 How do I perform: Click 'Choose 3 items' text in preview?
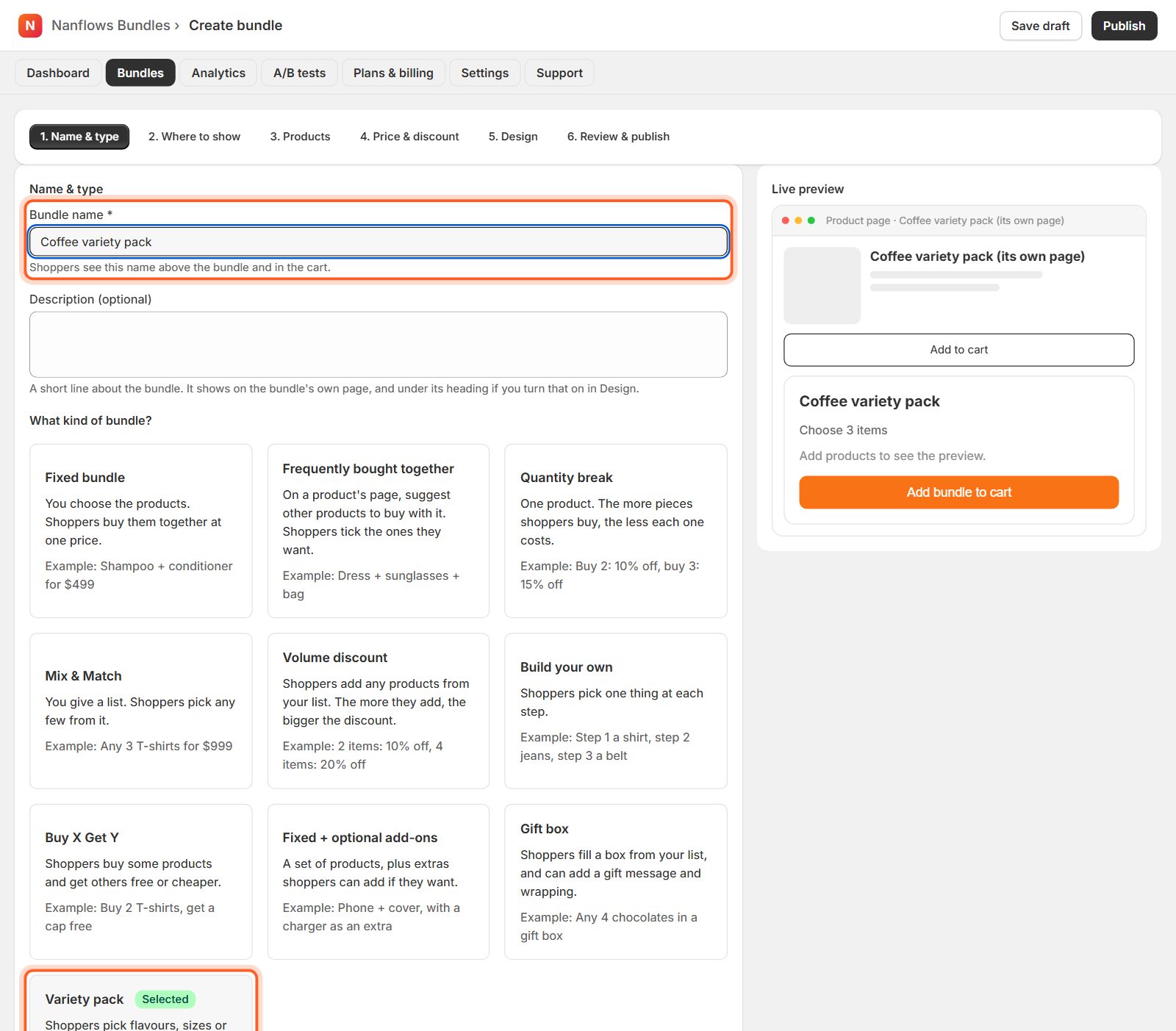point(843,430)
